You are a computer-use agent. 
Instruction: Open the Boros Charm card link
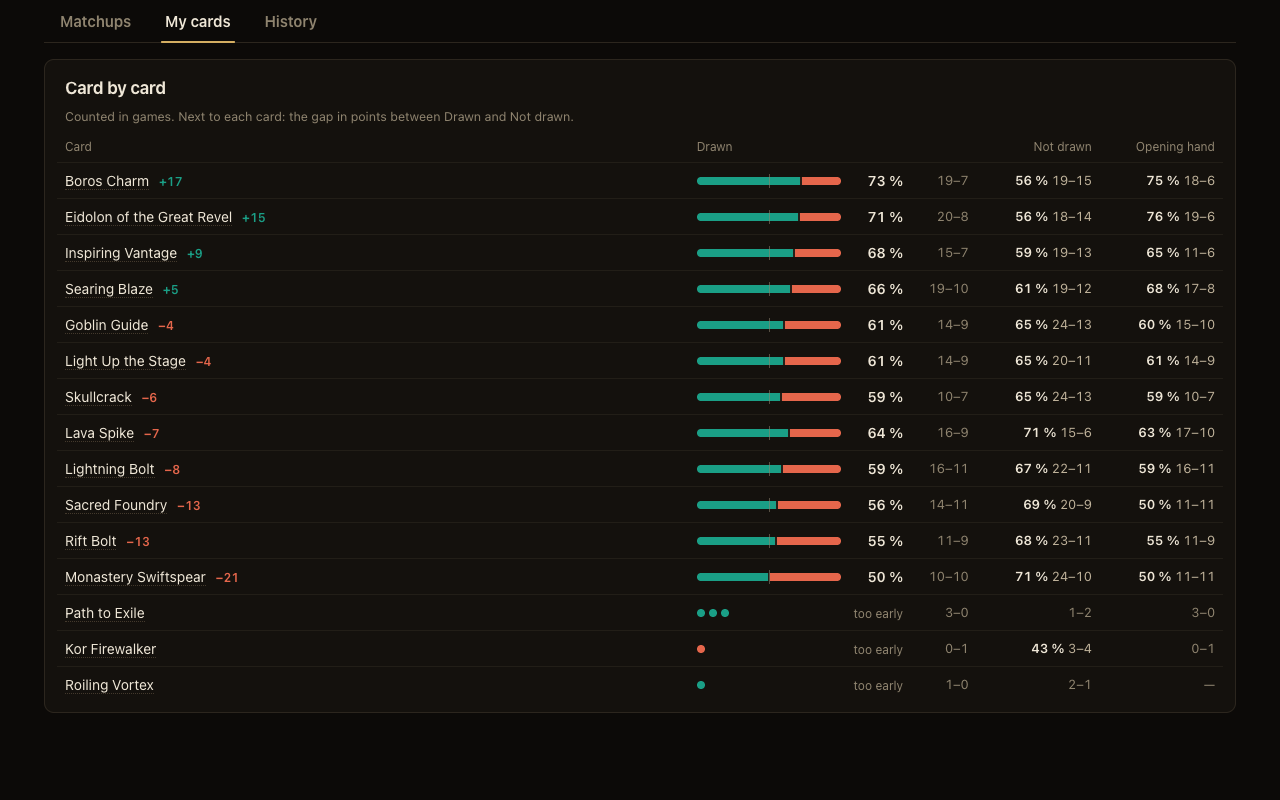(x=107, y=181)
